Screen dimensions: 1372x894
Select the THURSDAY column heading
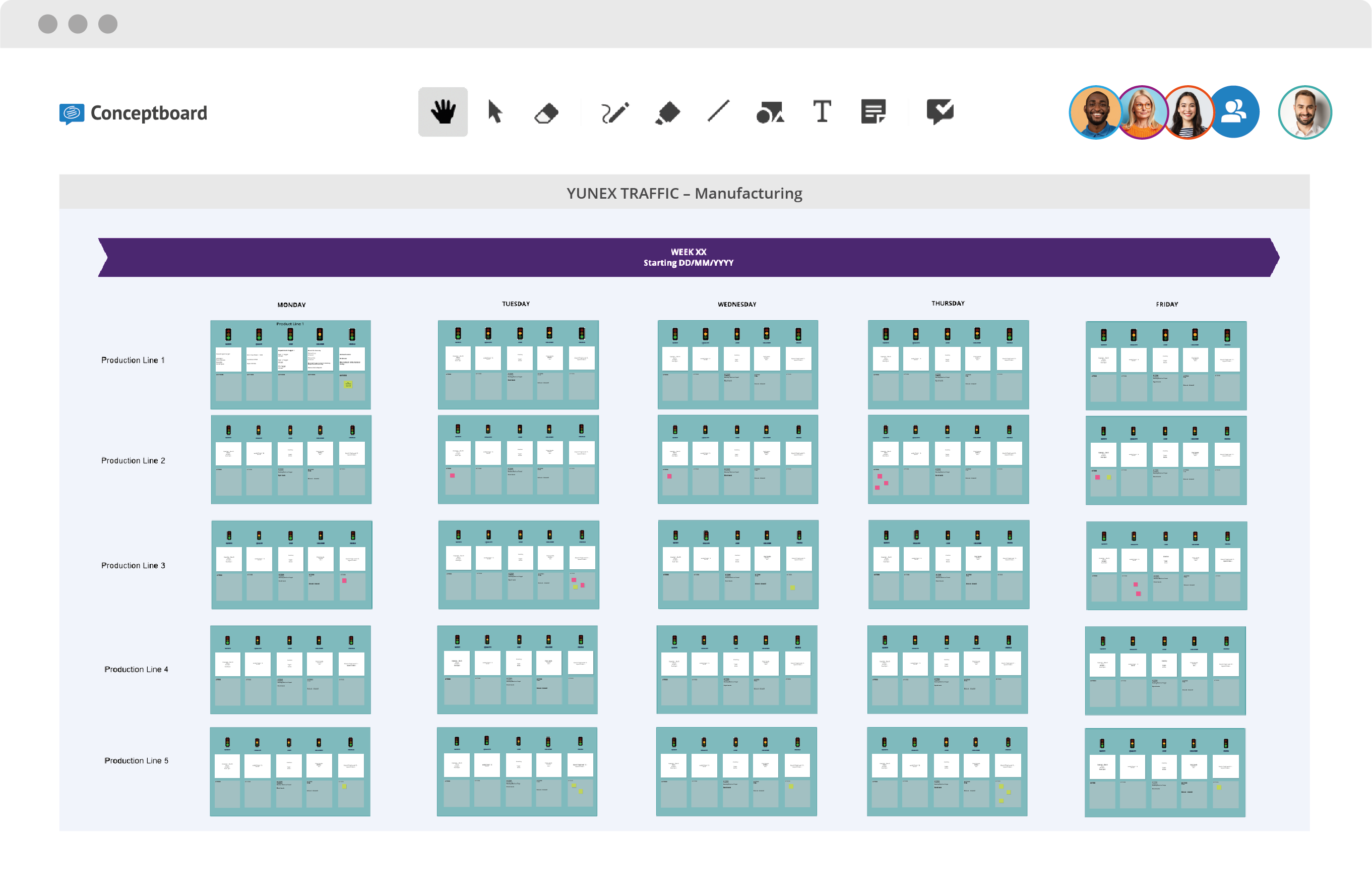(948, 303)
